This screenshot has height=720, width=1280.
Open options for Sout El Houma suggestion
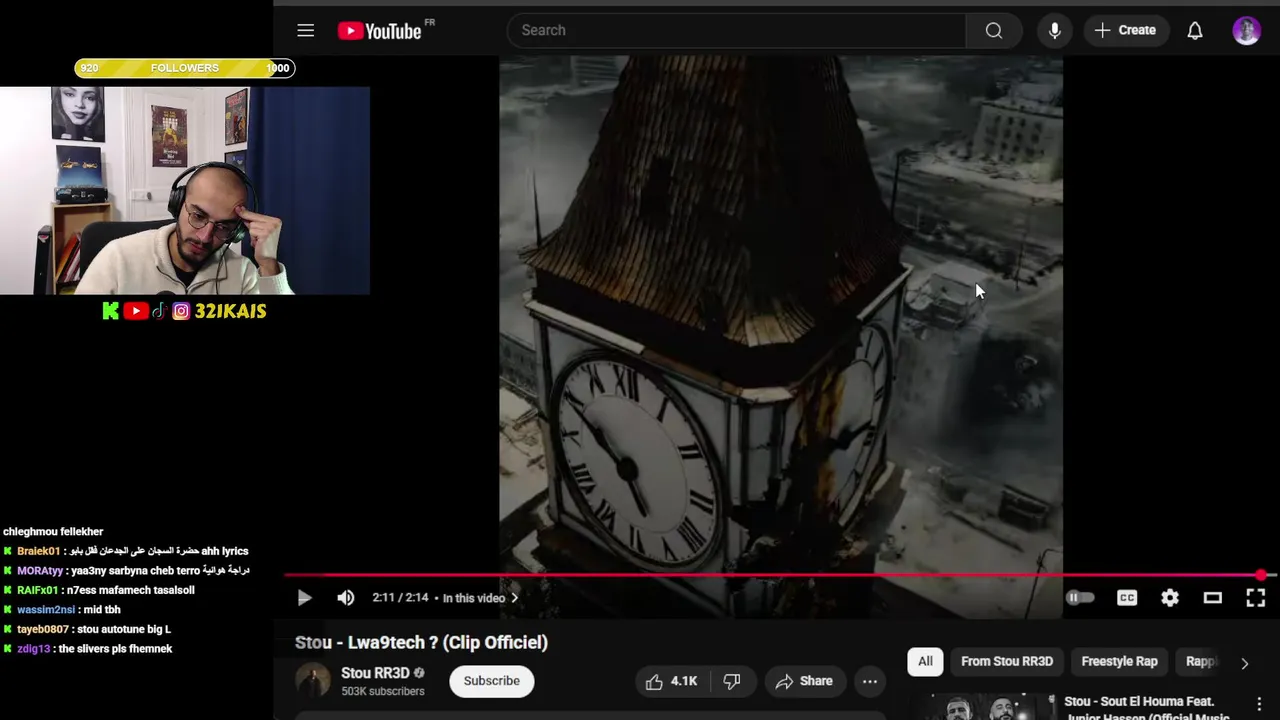[x=1259, y=705]
